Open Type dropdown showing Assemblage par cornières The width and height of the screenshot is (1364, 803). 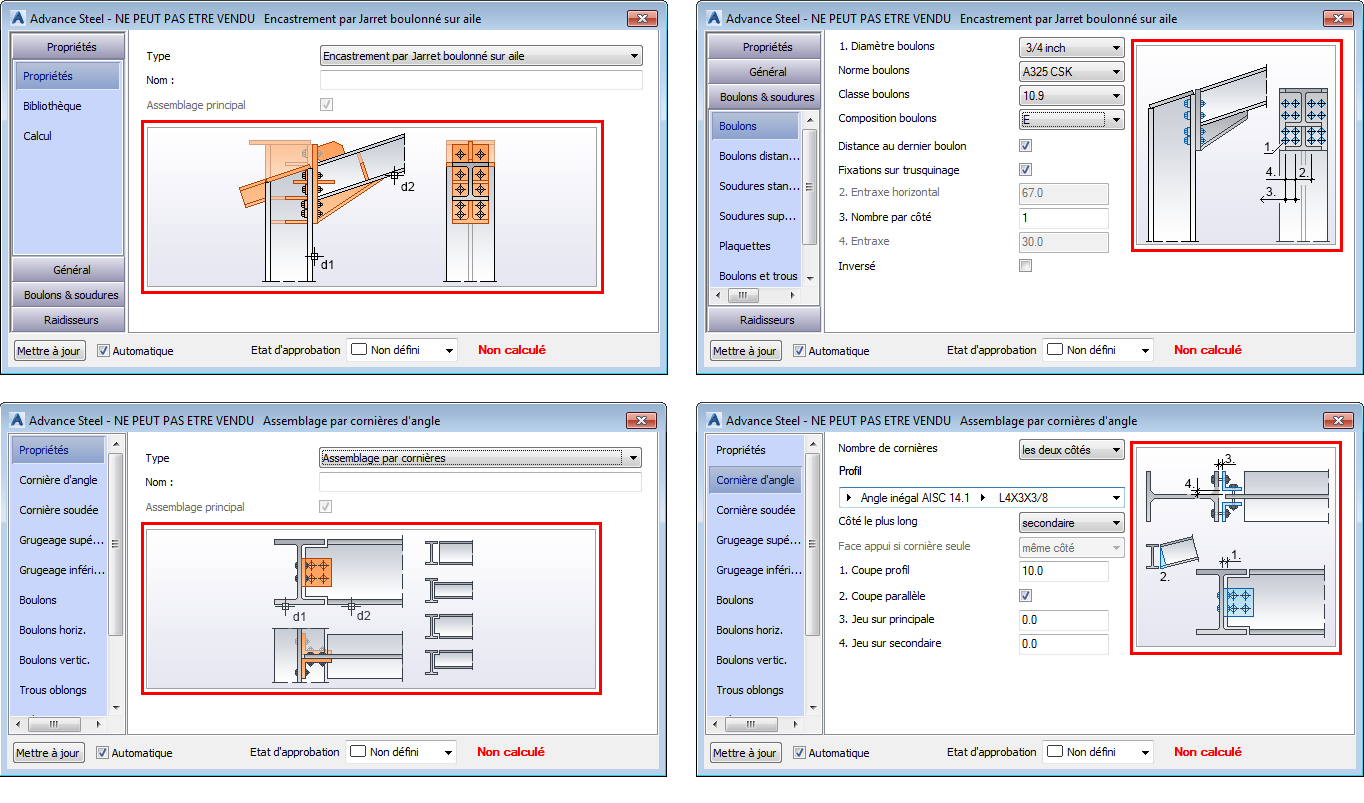[x=480, y=458]
